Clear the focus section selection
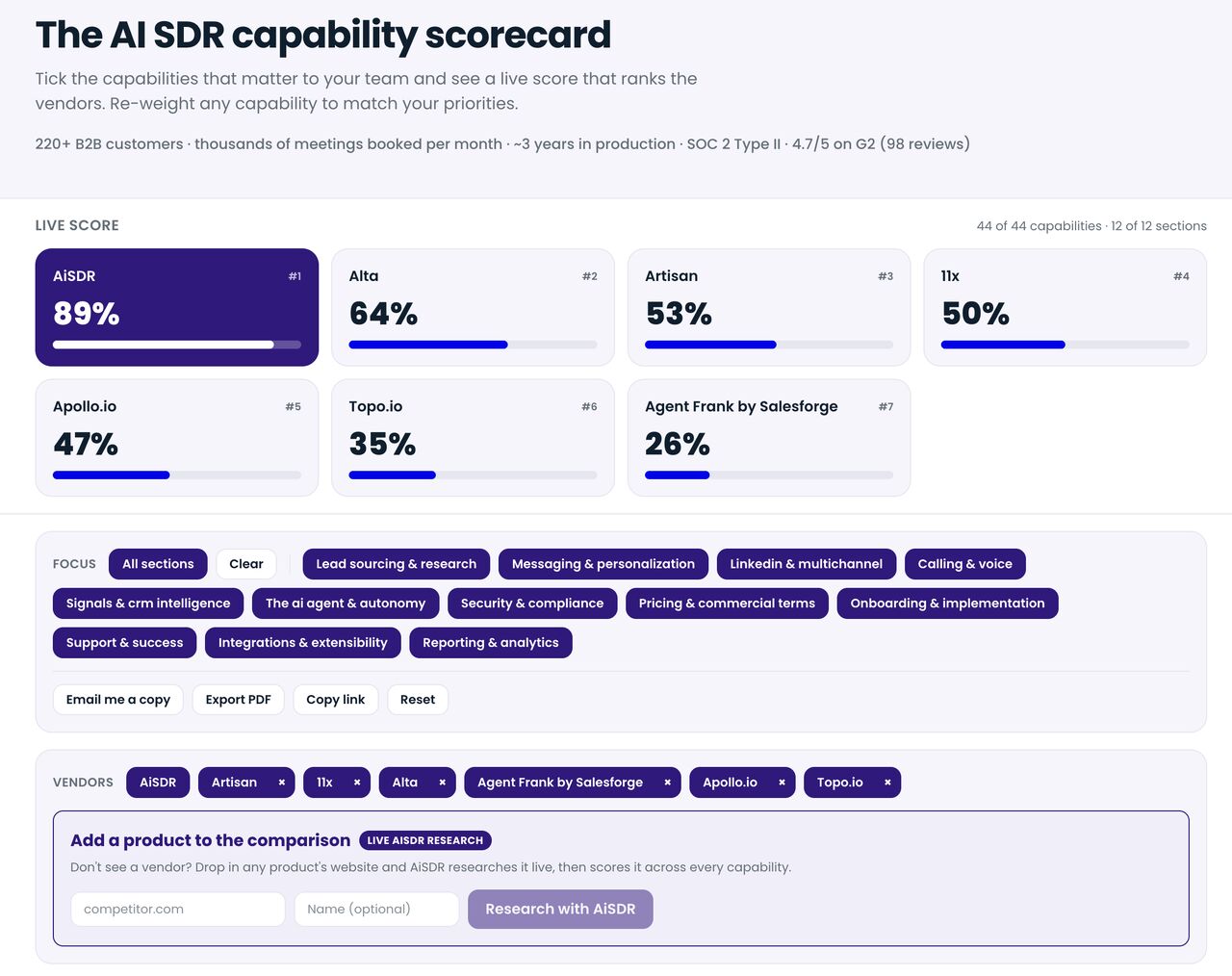1232x976 pixels. click(246, 564)
